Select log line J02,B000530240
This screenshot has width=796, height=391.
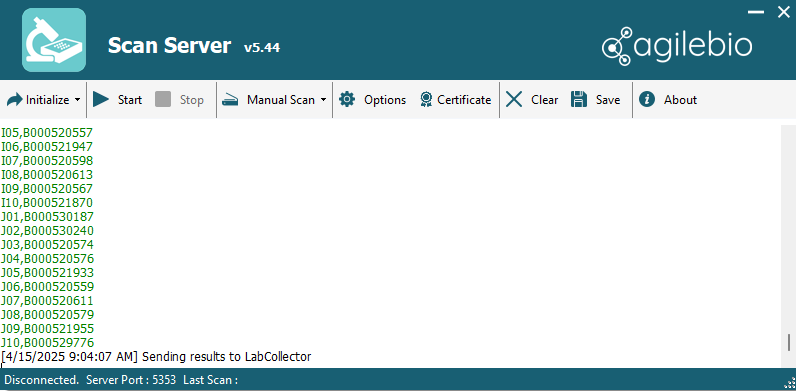47,231
